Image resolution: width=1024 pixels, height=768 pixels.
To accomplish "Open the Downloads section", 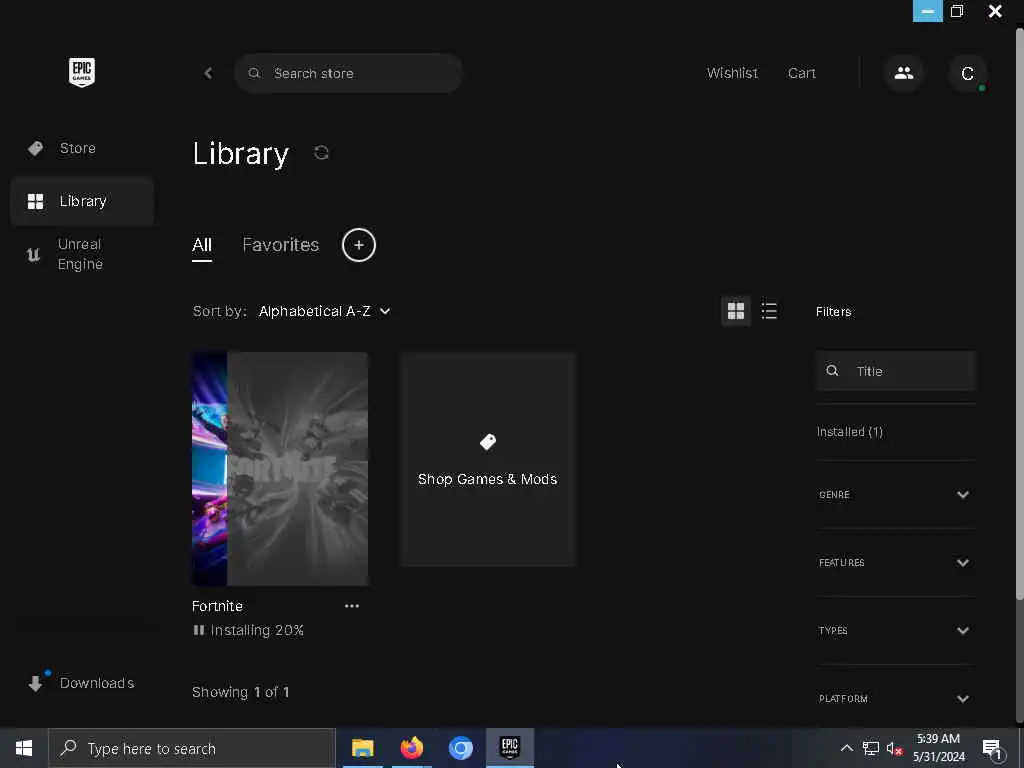I will tap(82, 683).
